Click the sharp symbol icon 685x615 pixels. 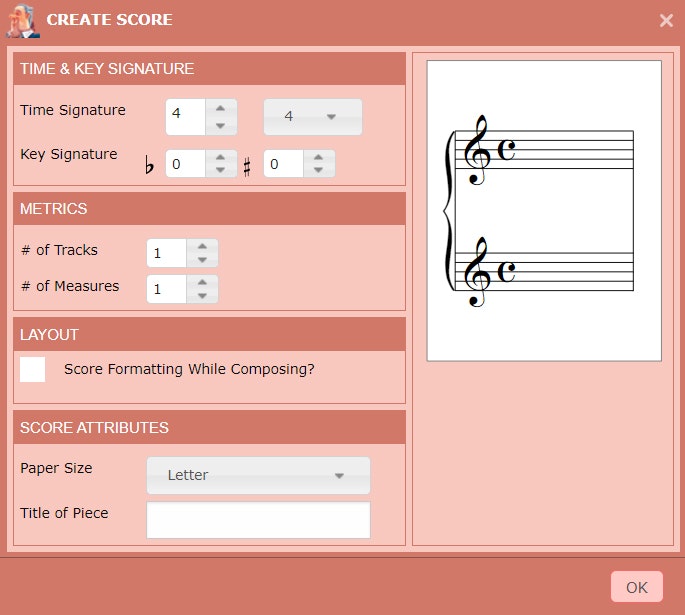click(x=247, y=168)
